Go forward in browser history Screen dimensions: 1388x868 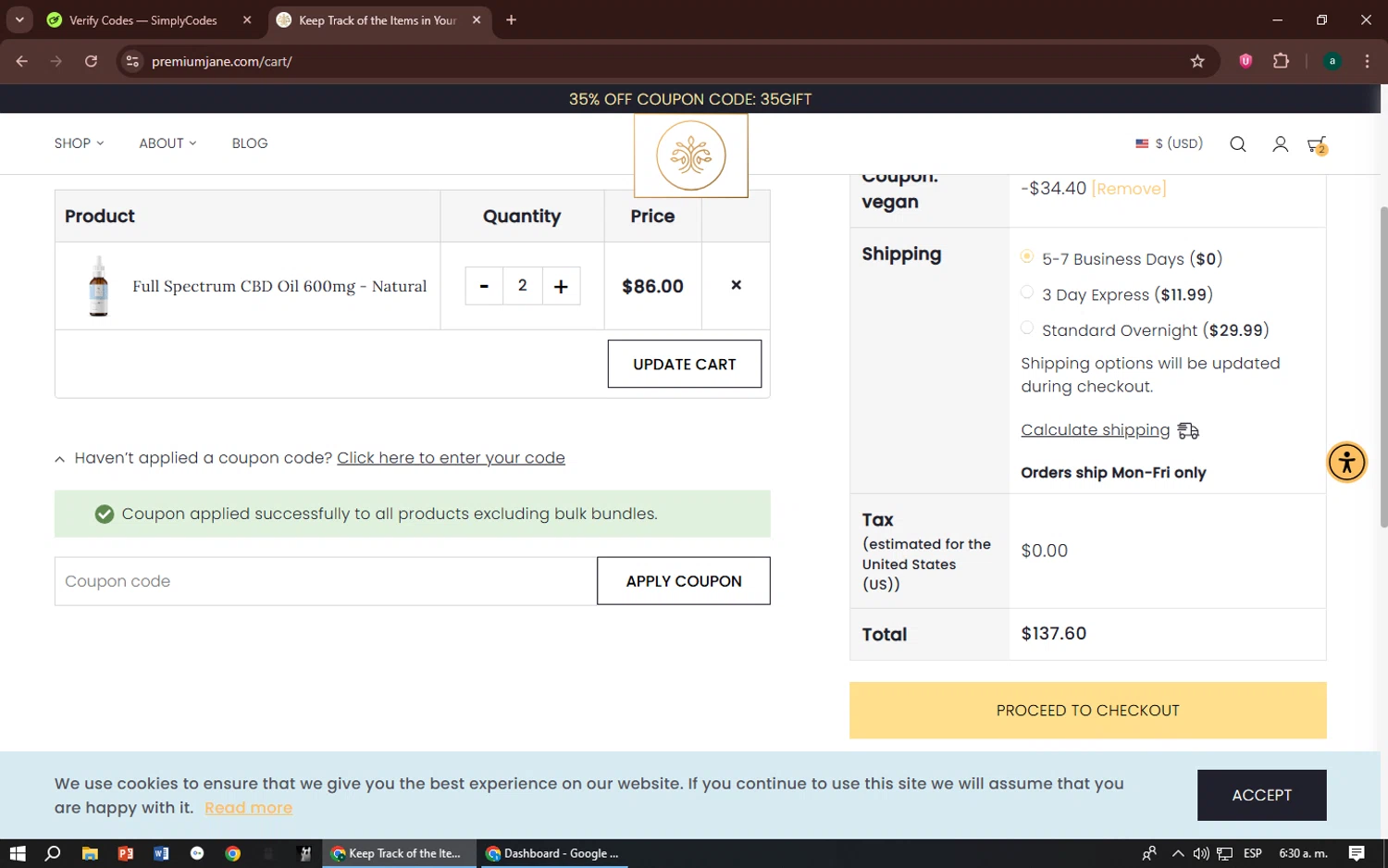point(56,61)
